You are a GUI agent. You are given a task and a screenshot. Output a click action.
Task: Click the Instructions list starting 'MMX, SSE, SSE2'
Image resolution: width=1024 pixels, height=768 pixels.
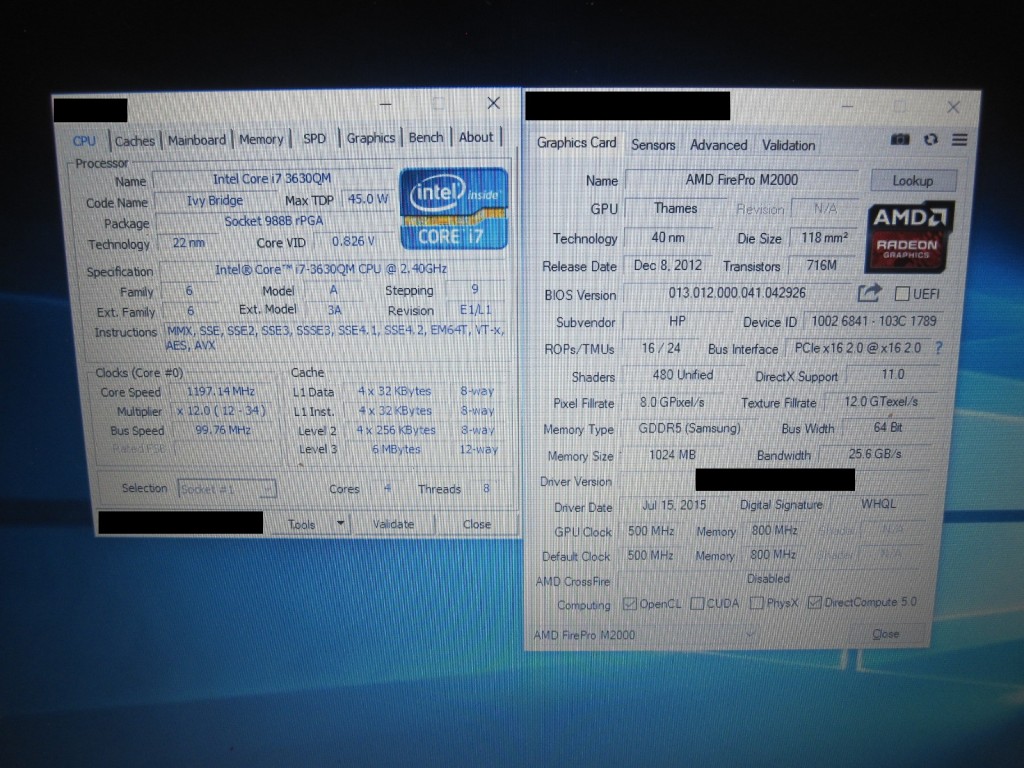pyautogui.click(x=335, y=338)
